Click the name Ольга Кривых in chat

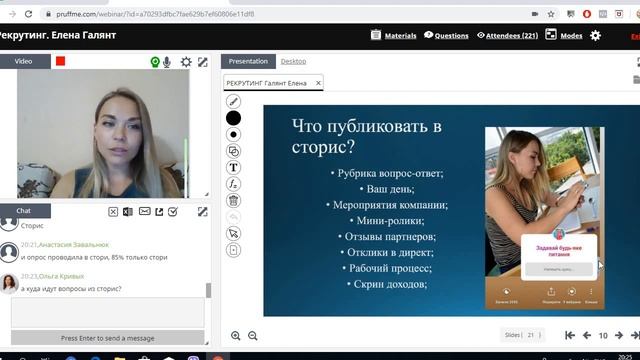[x=61, y=276]
